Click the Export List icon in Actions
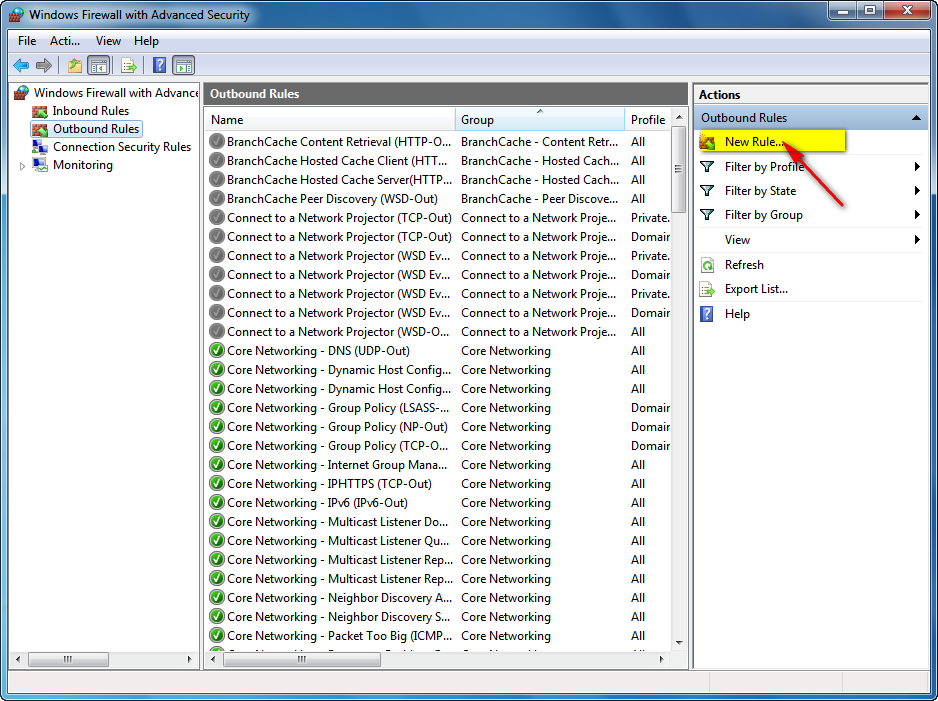 pos(708,289)
